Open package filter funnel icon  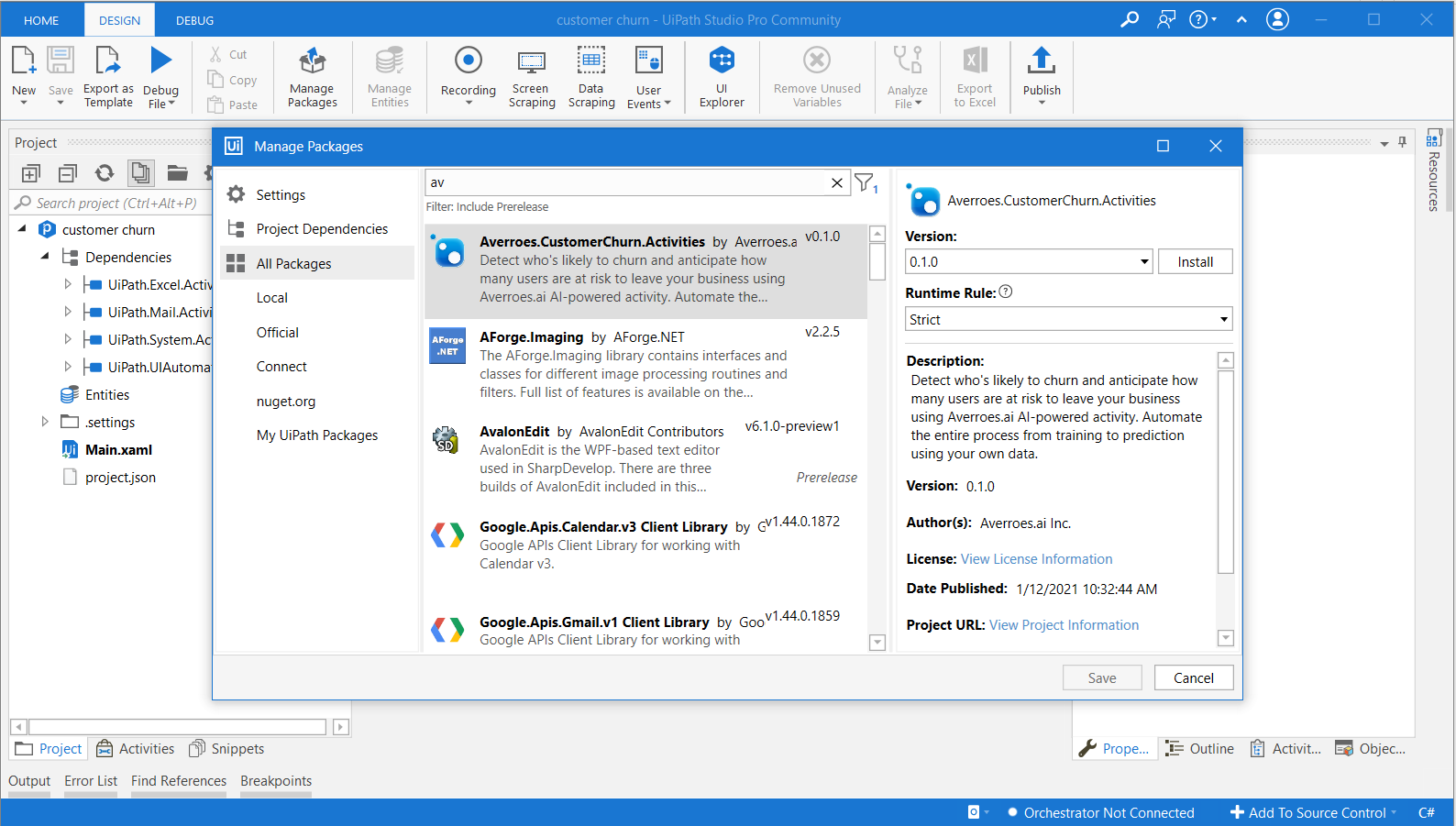coord(866,183)
